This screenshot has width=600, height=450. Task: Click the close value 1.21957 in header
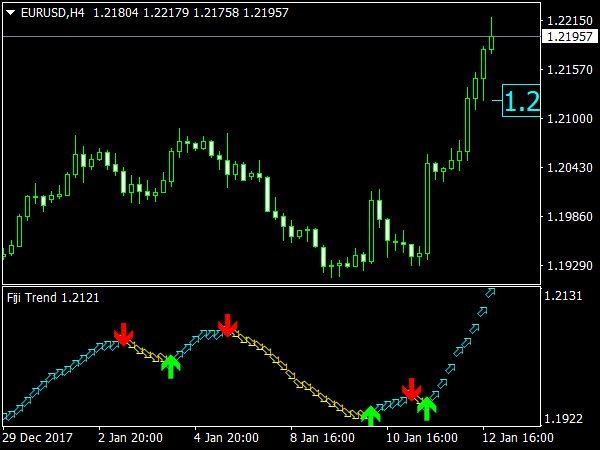[266, 13]
